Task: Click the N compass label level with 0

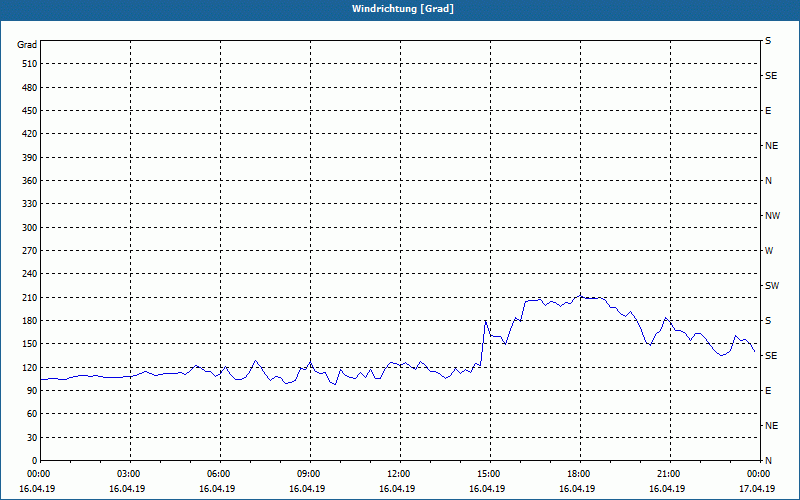Action: [768, 461]
